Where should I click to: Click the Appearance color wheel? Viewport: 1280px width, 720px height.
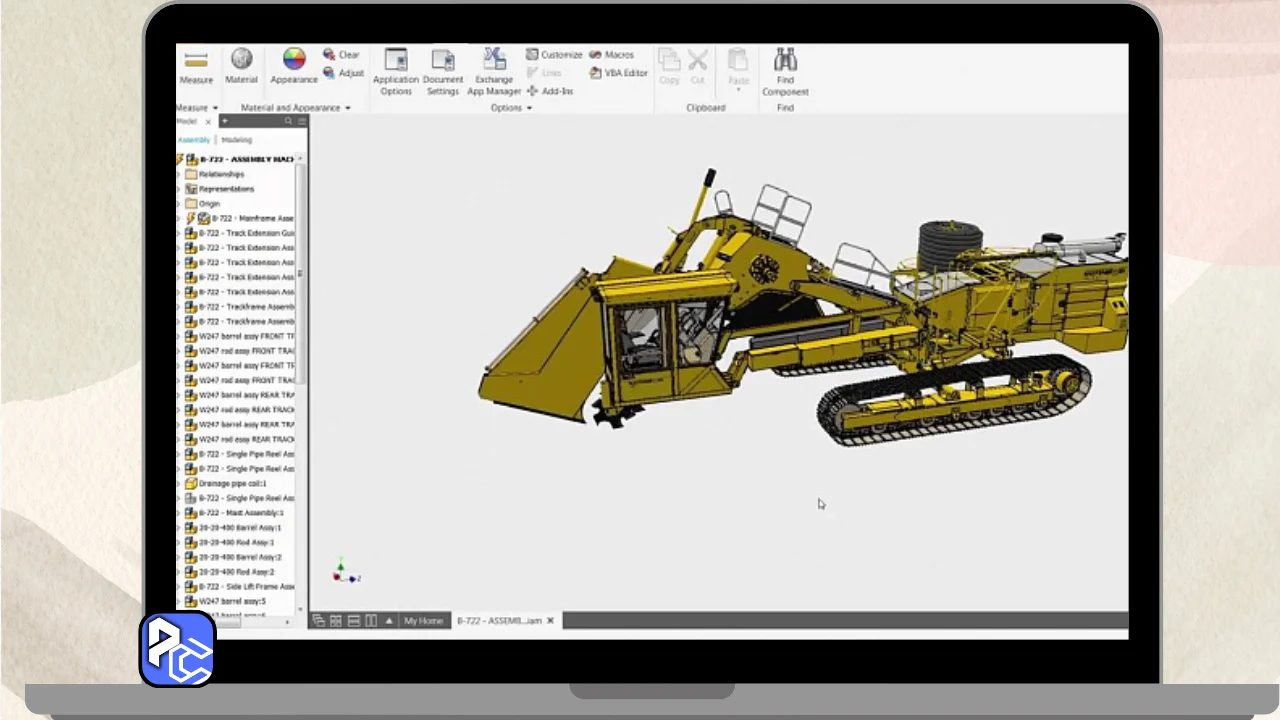click(x=293, y=60)
